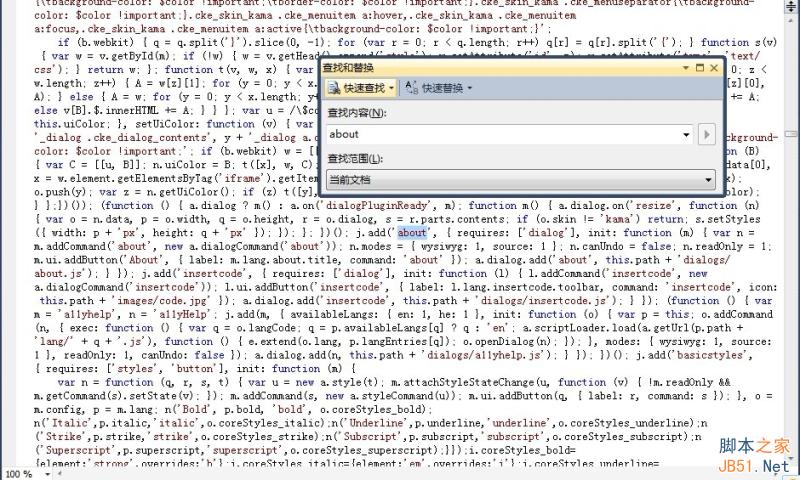Open the 100 % zoom level dropdown
Screen dimensions: 800x480
click(47, 474)
